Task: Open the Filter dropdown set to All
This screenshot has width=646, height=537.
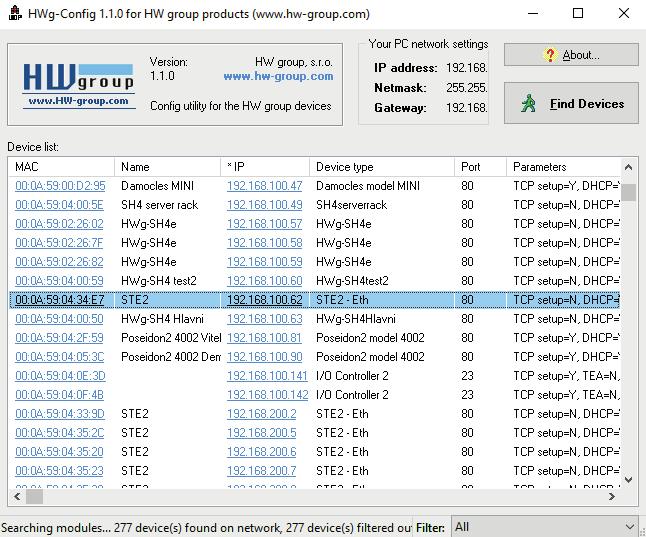Action: pyautogui.click(x=545, y=527)
